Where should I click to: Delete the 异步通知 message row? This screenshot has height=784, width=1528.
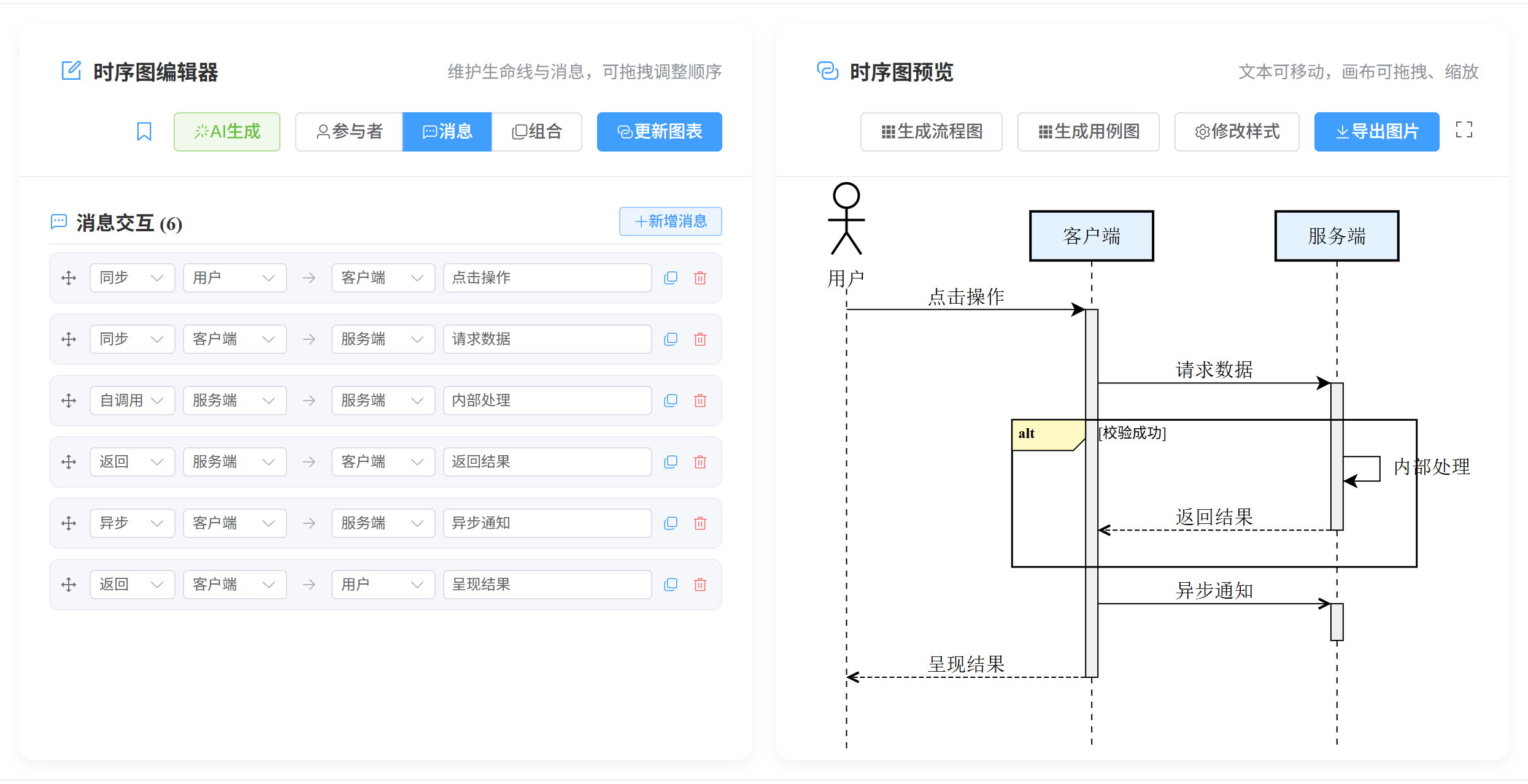coord(700,523)
